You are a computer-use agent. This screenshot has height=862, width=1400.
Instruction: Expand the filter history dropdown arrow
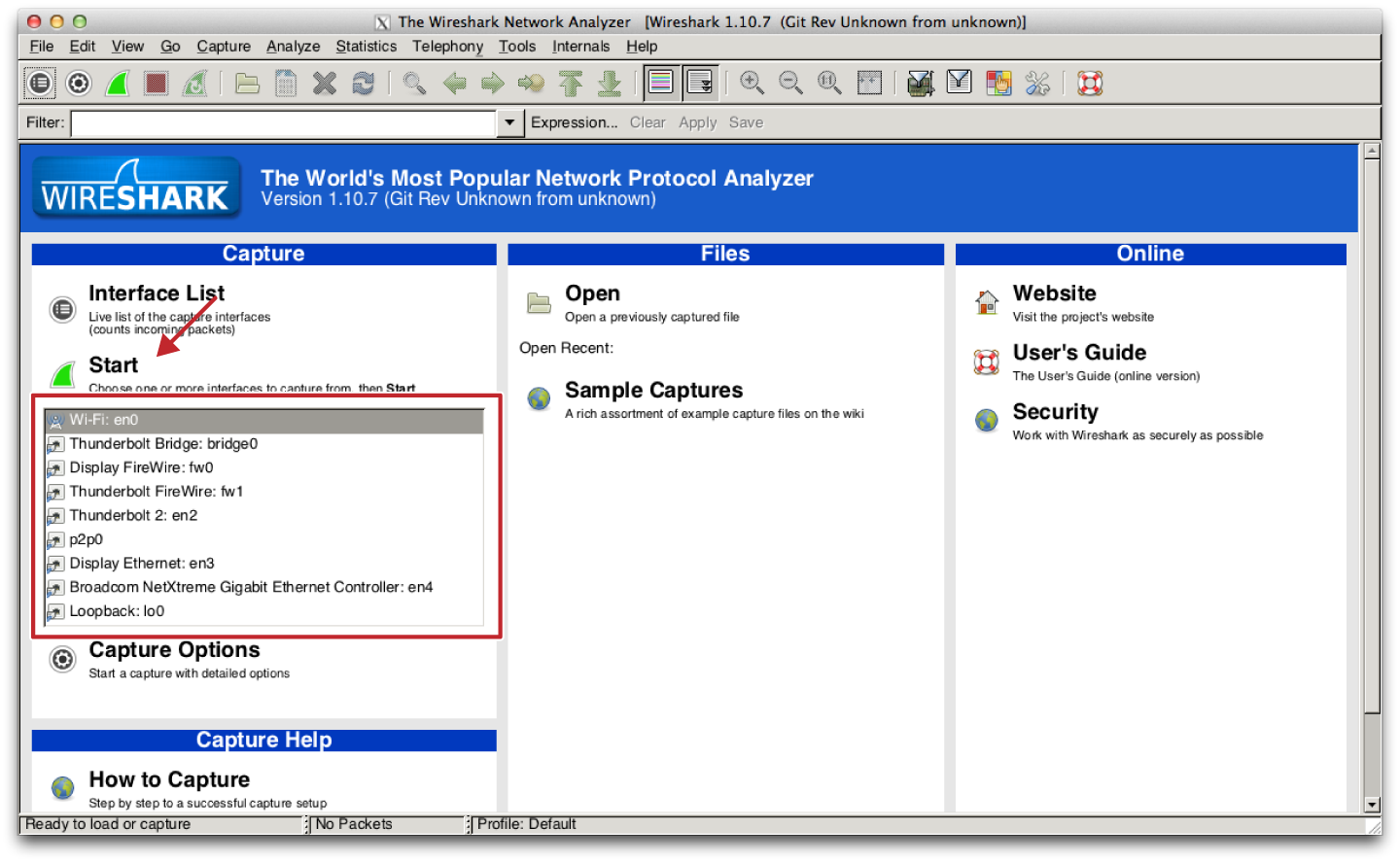[x=509, y=123]
